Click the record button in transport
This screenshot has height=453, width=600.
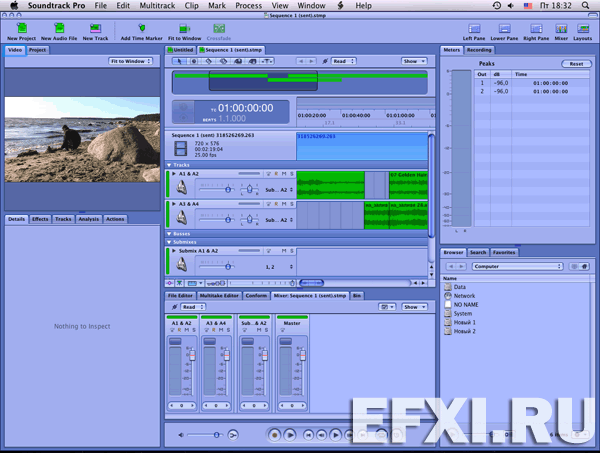click(274, 435)
